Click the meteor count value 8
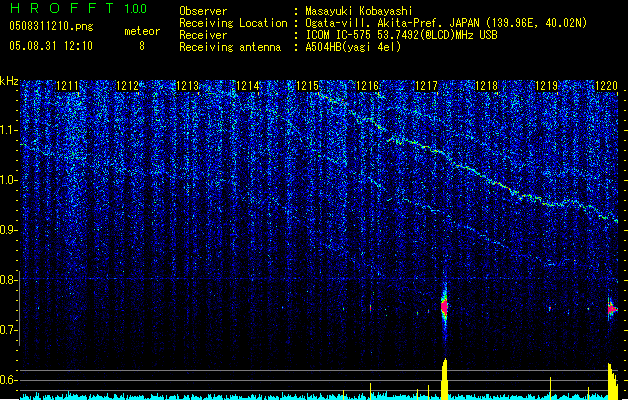Viewport: 629px width, 400px height. pyautogui.click(x=142, y=46)
